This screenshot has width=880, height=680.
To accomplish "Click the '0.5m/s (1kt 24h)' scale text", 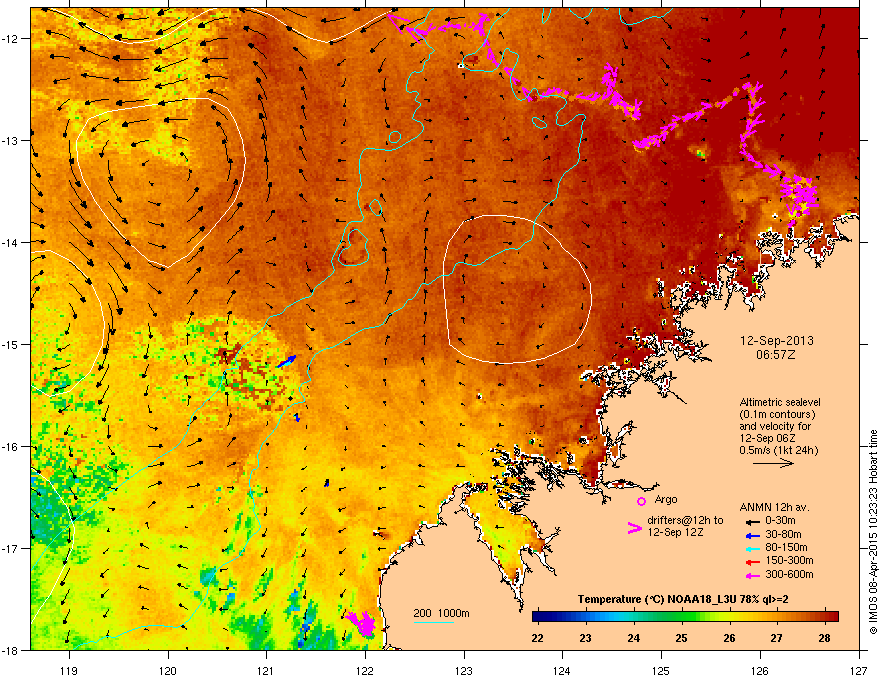I will (779, 450).
